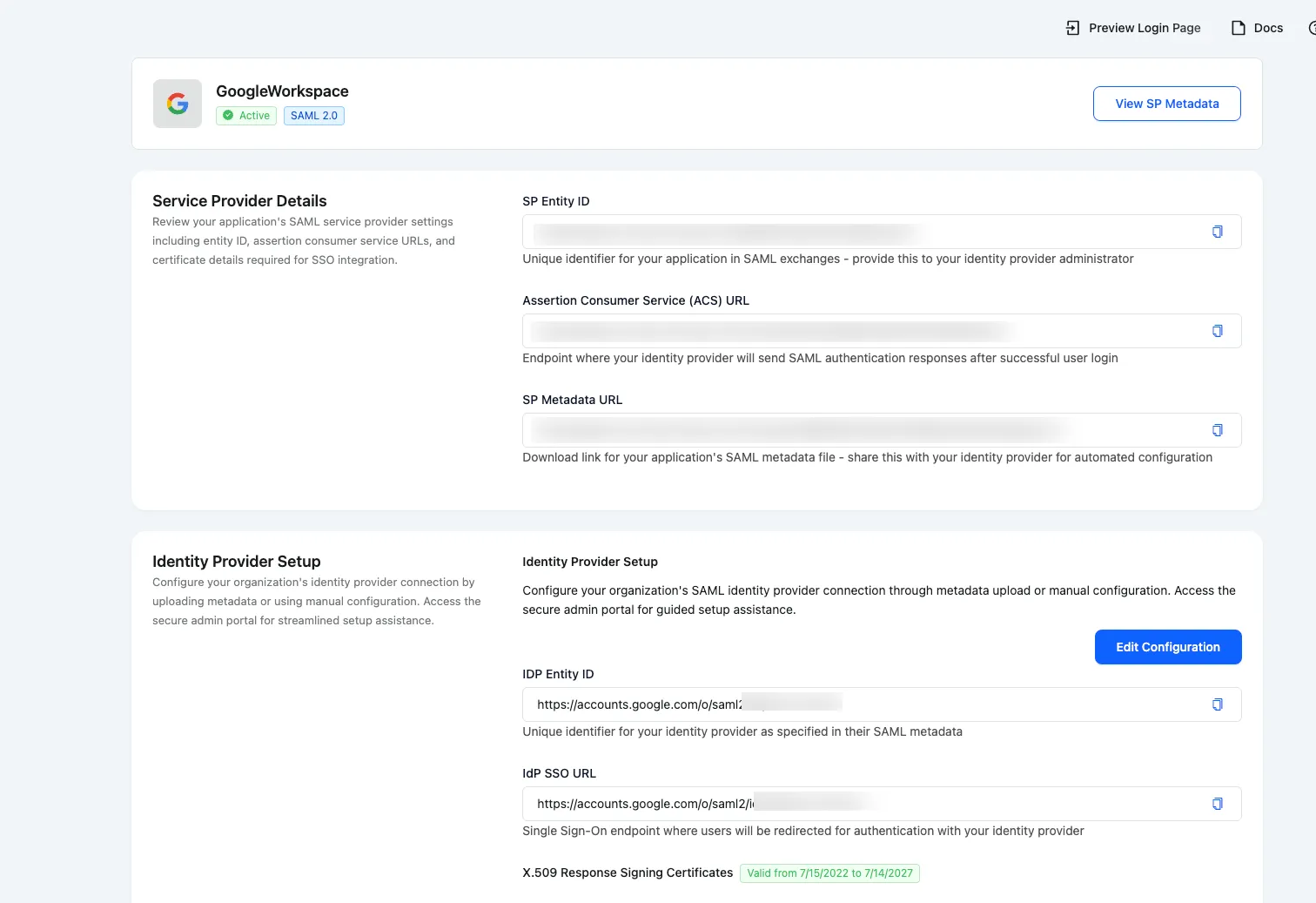Copy the IdP SSO URL
This screenshot has width=1316, height=903.
[1217, 803]
